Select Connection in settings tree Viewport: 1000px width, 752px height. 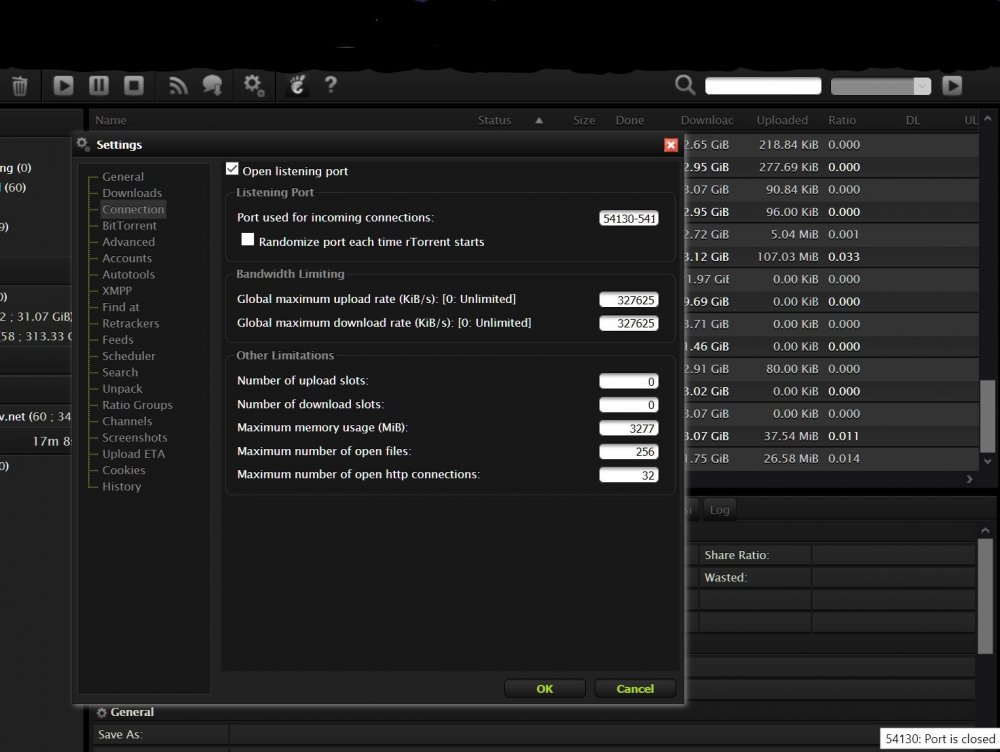click(133, 209)
